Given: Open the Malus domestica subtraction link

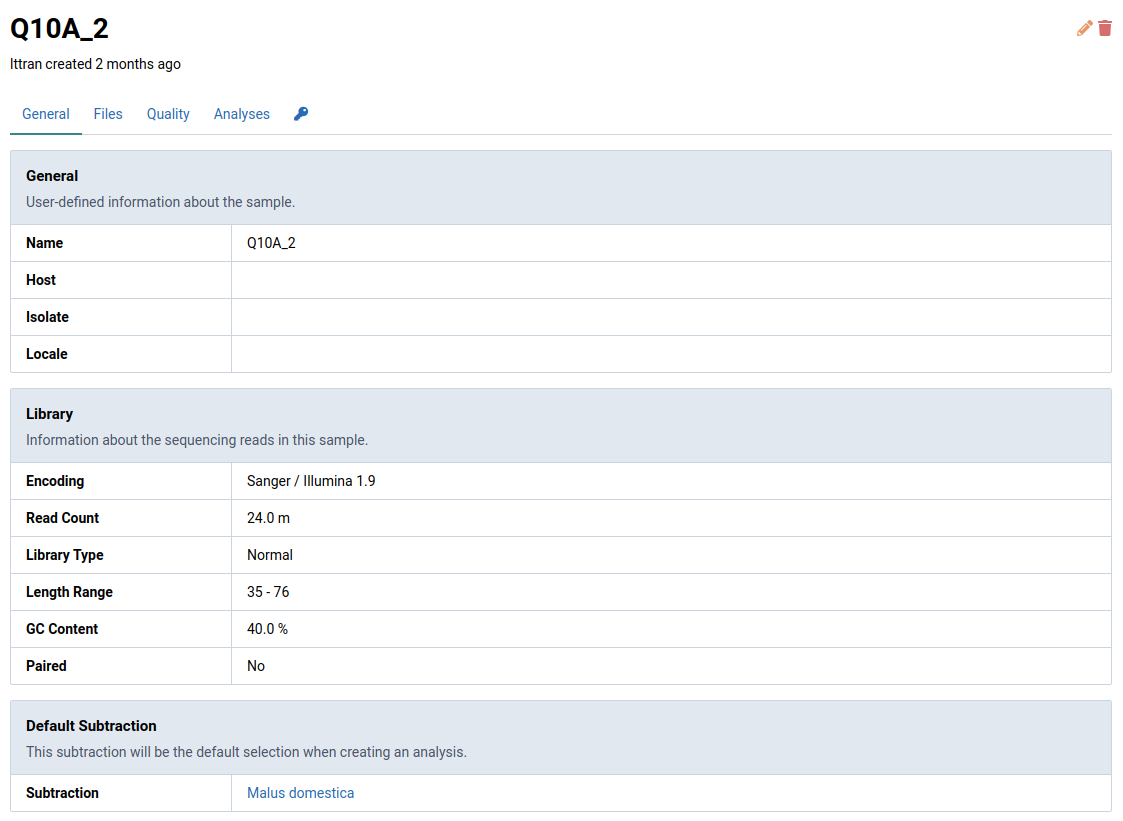Looking at the screenshot, I should click(x=300, y=792).
